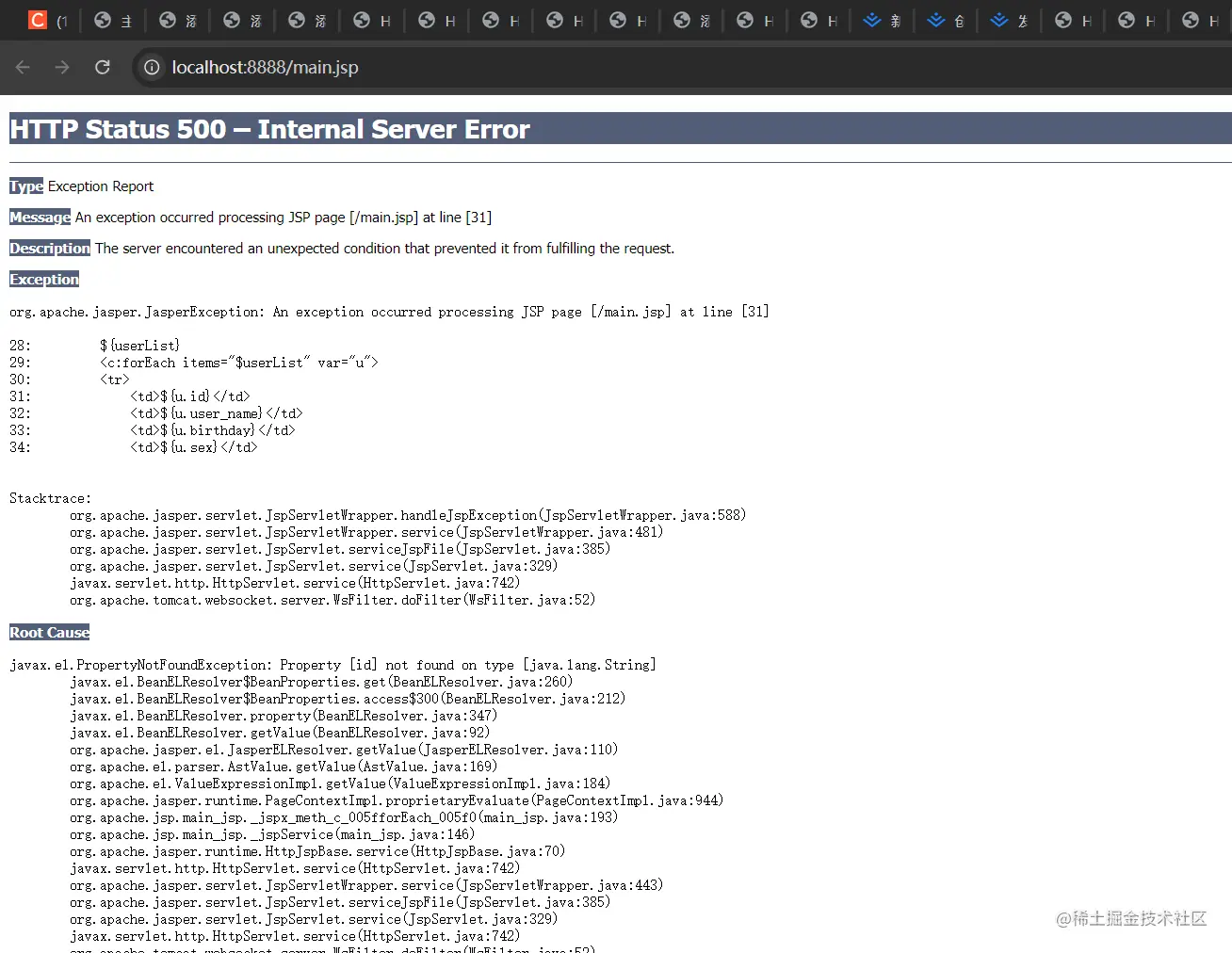Click line 34 showing ${u.sex}

click(x=133, y=447)
